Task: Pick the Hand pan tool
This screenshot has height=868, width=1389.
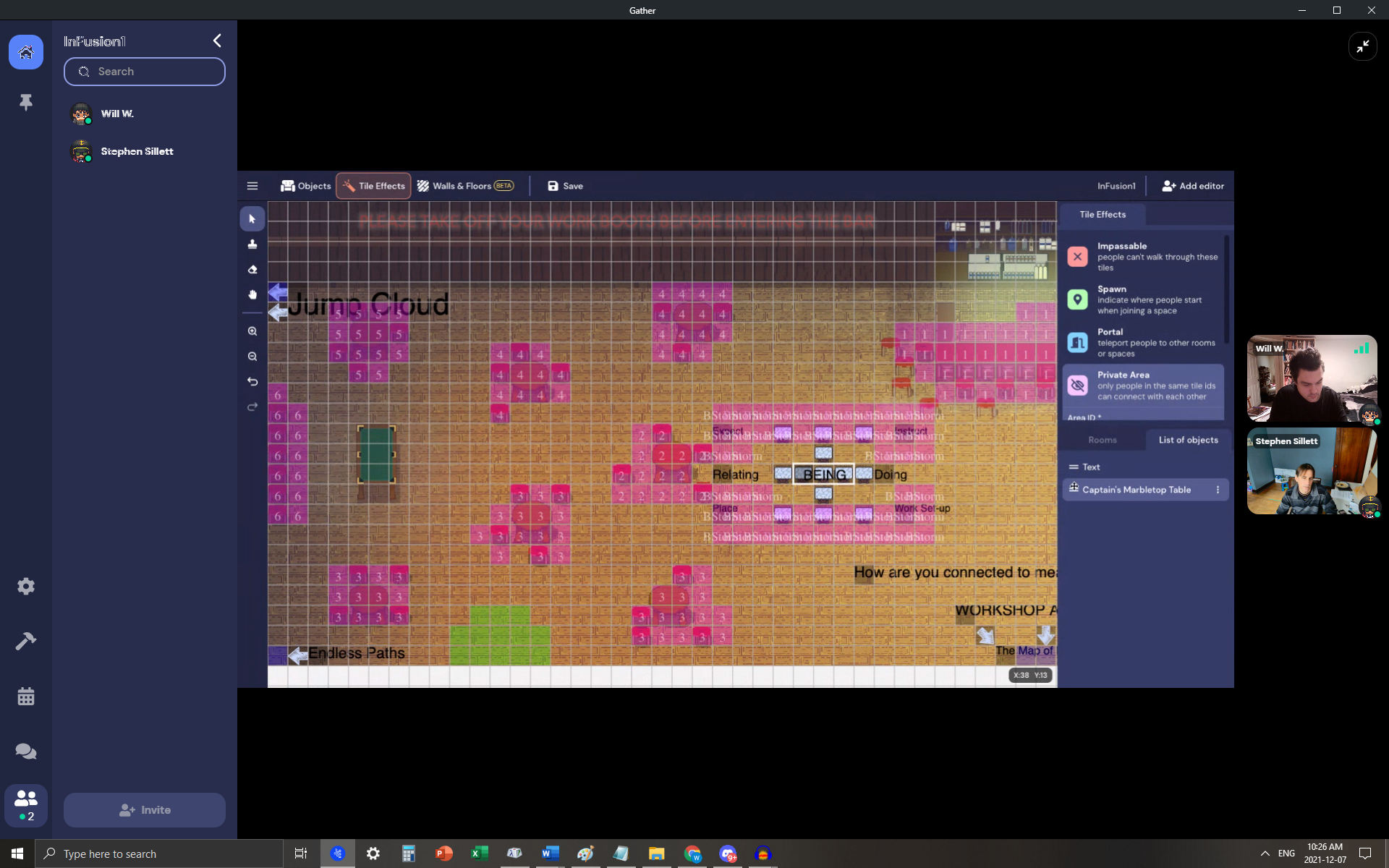Action: coord(252,294)
